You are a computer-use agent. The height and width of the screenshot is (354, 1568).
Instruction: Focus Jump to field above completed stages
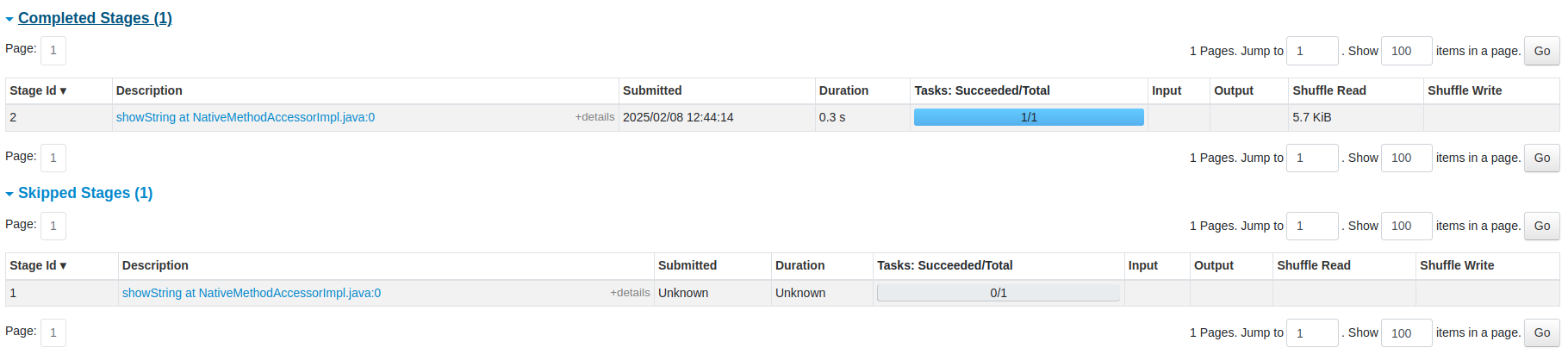click(x=1312, y=51)
